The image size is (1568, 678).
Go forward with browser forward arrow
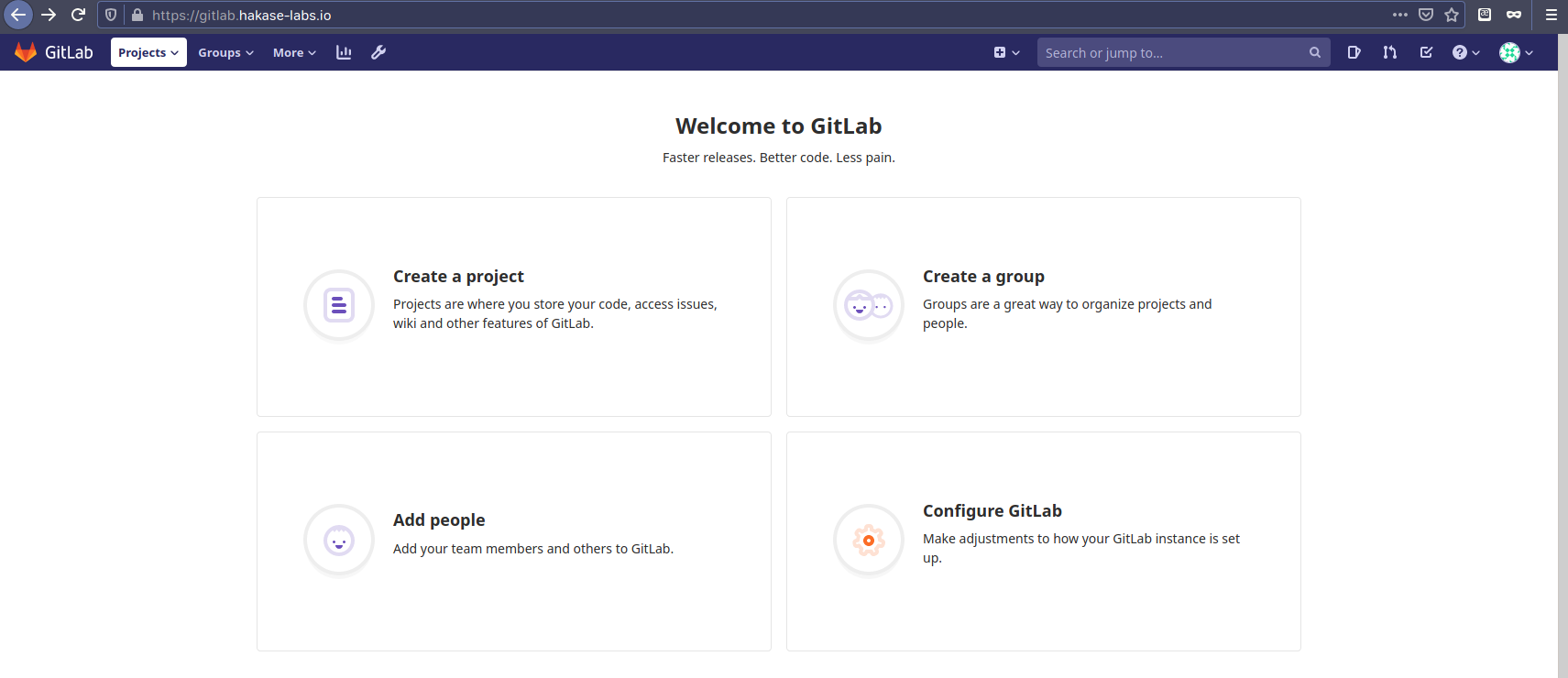(x=49, y=15)
